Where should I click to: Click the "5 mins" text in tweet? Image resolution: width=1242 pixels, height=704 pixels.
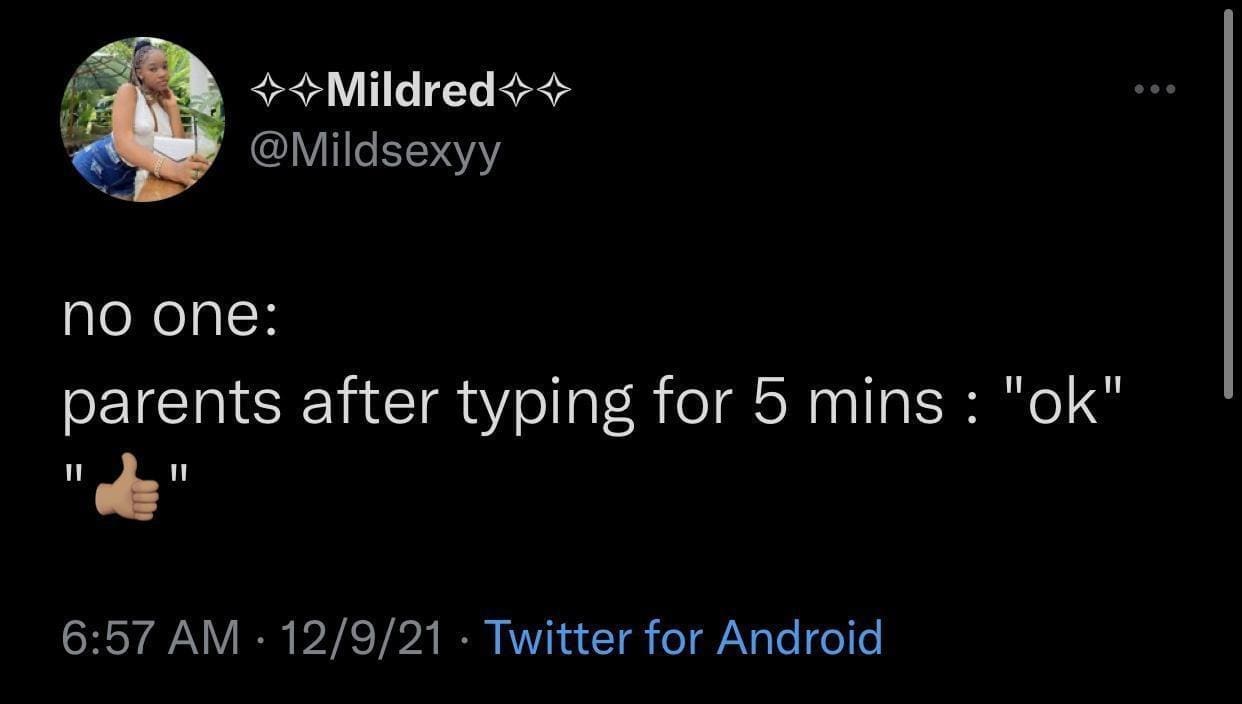tap(848, 402)
